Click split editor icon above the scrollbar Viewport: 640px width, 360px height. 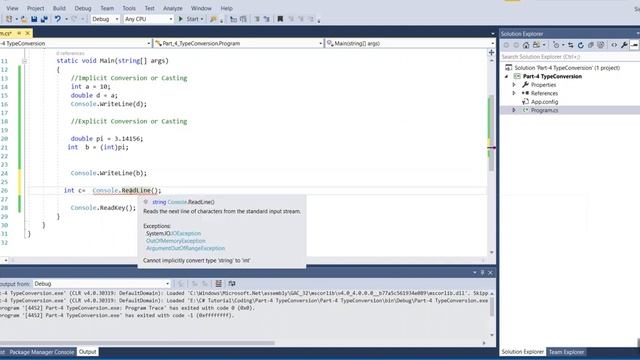(491, 53)
